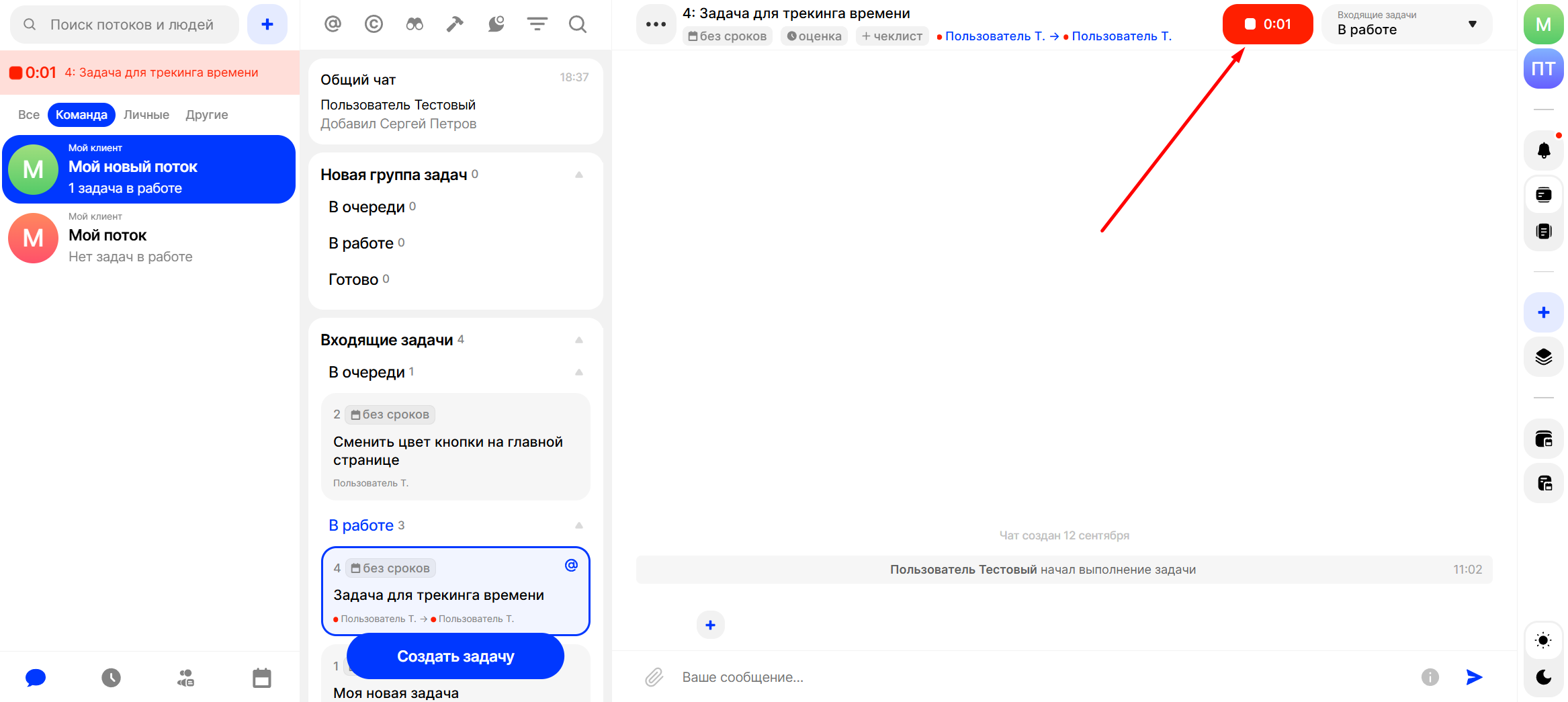The image size is (1568, 702).
Task: Open the search magnifier in task toolbar
Action: (x=577, y=24)
